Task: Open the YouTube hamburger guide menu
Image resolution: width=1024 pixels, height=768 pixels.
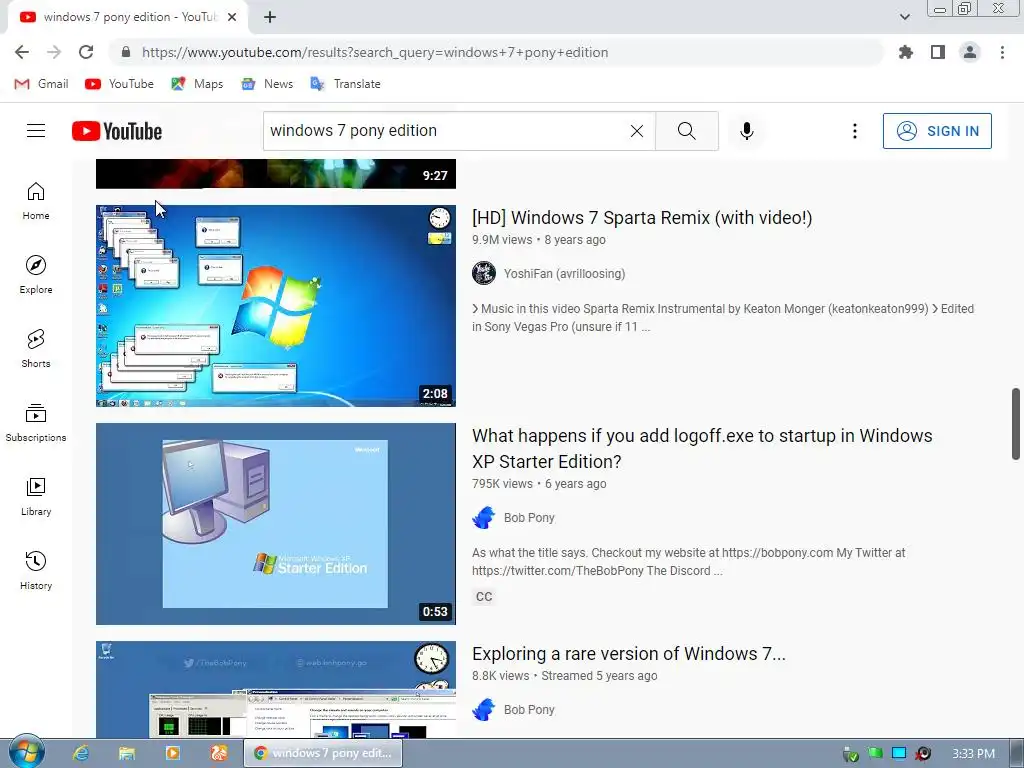Action: [36, 131]
